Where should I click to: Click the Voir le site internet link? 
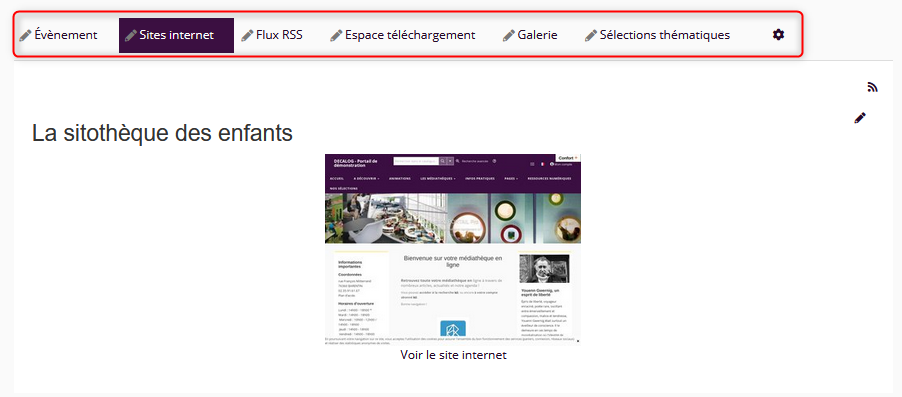point(453,355)
